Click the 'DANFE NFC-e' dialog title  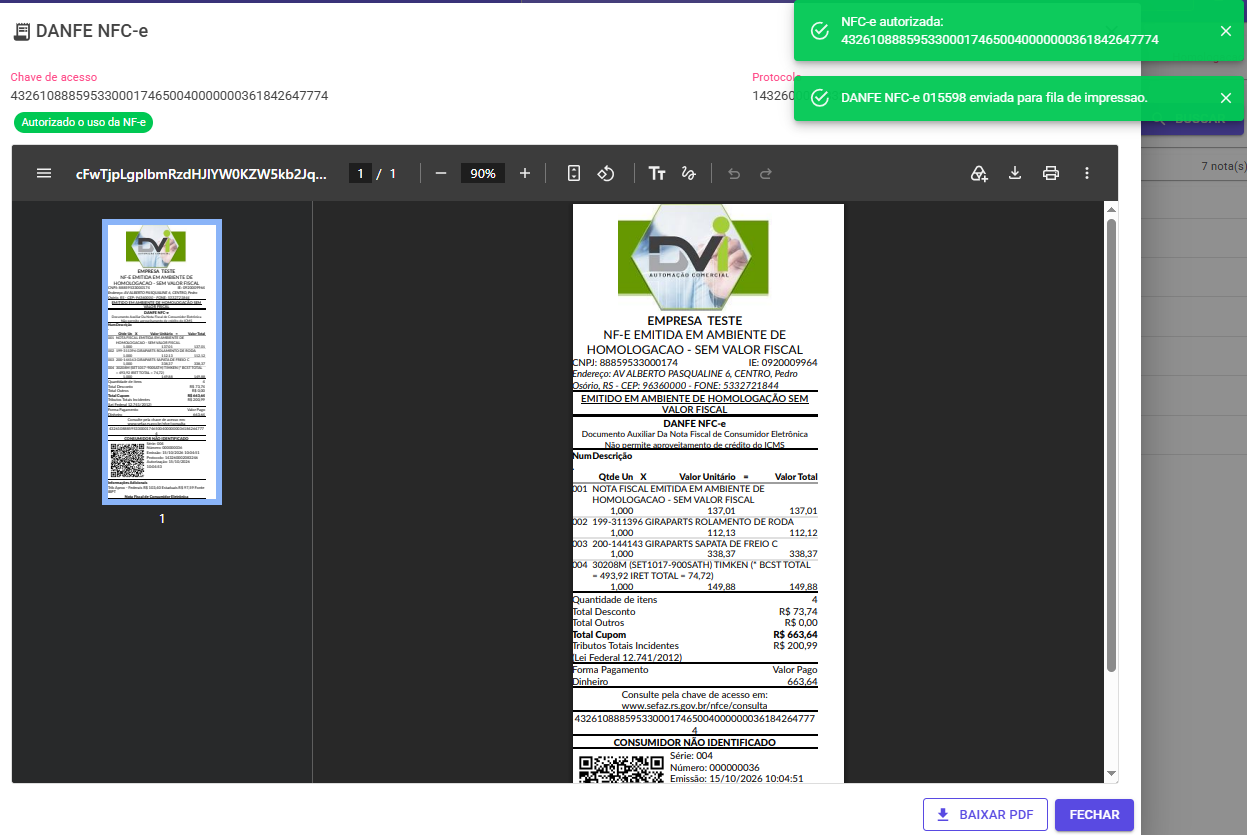(92, 31)
